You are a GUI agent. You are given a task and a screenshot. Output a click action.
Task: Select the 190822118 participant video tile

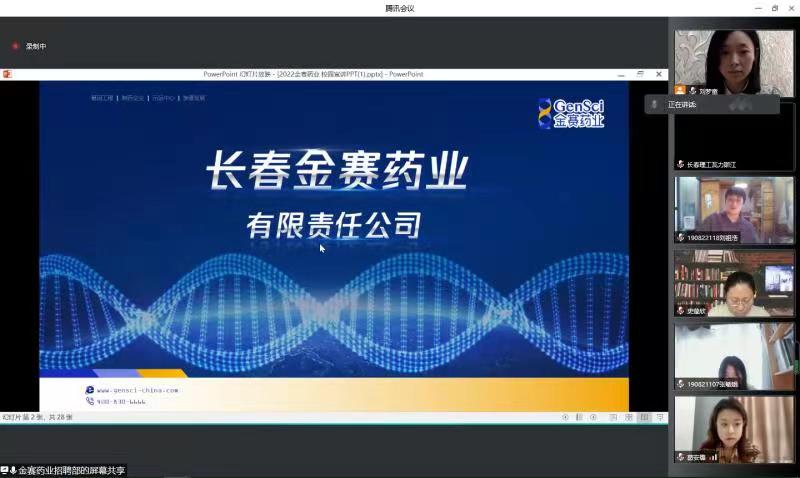(x=734, y=210)
